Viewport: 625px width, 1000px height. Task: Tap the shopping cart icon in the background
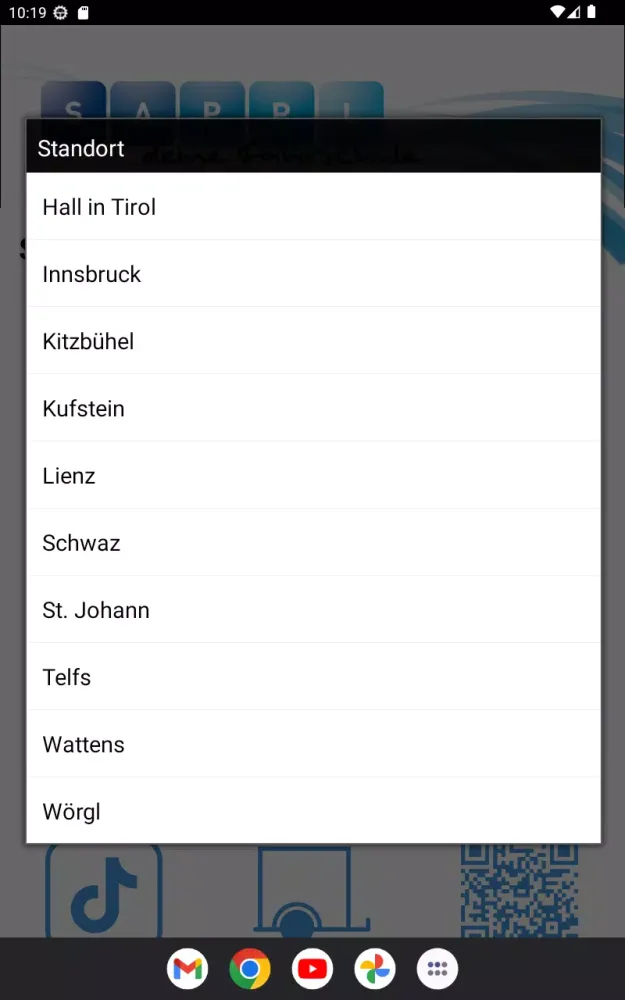click(x=300, y=900)
